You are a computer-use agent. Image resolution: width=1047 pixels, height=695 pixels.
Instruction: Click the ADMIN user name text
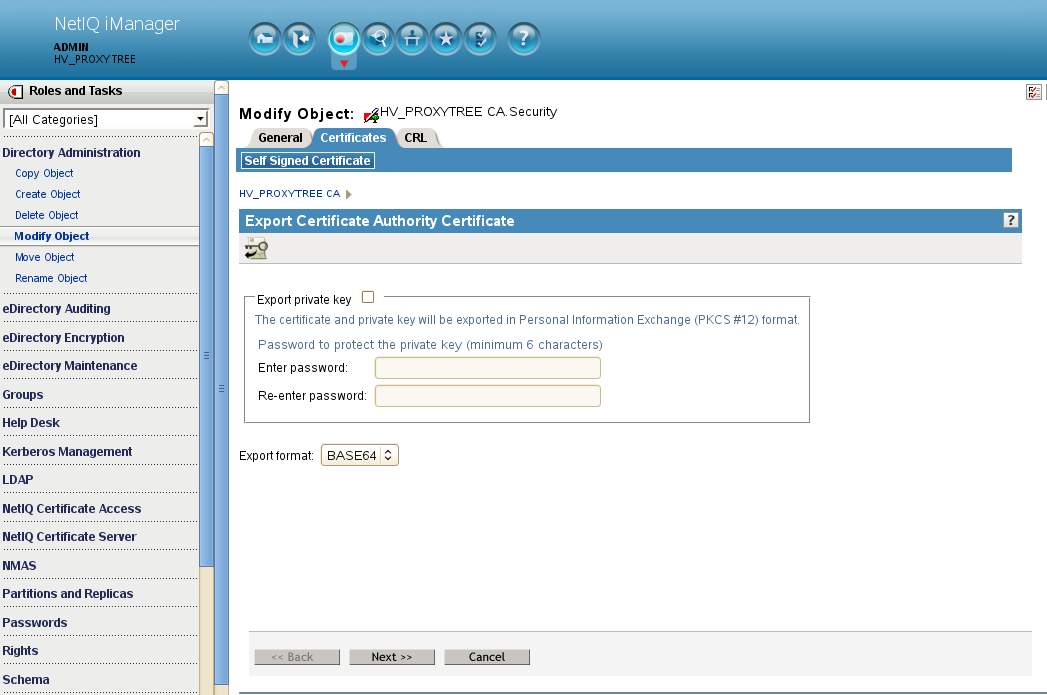click(x=71, y=47)
